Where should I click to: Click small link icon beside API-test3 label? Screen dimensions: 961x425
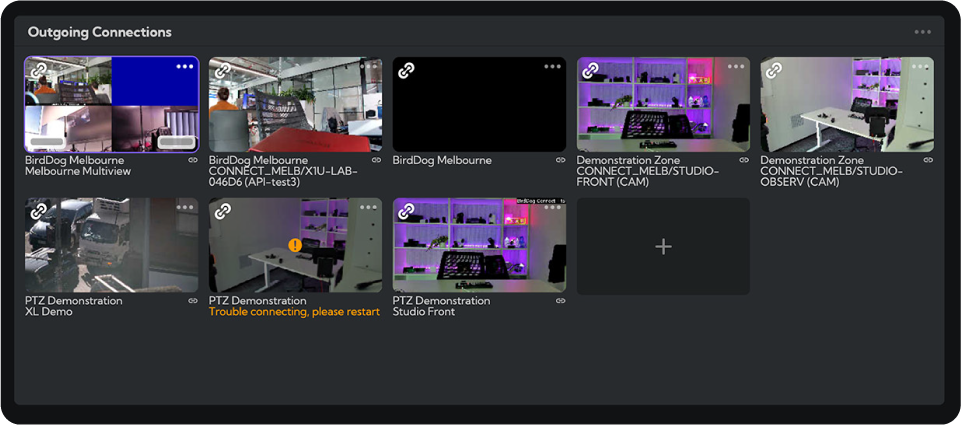pyautogui.click(x=376, y=160)
